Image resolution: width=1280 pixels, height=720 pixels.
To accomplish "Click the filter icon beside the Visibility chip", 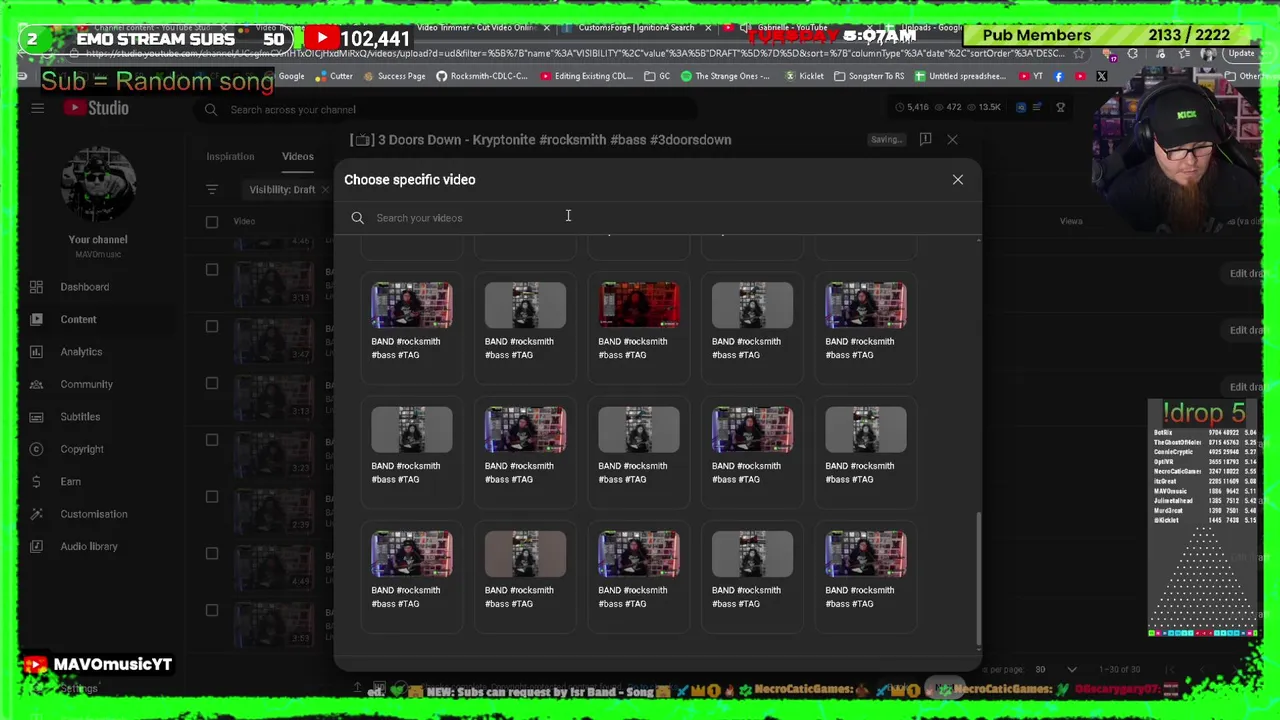I will pyautogui.click(x=212, y=189).
